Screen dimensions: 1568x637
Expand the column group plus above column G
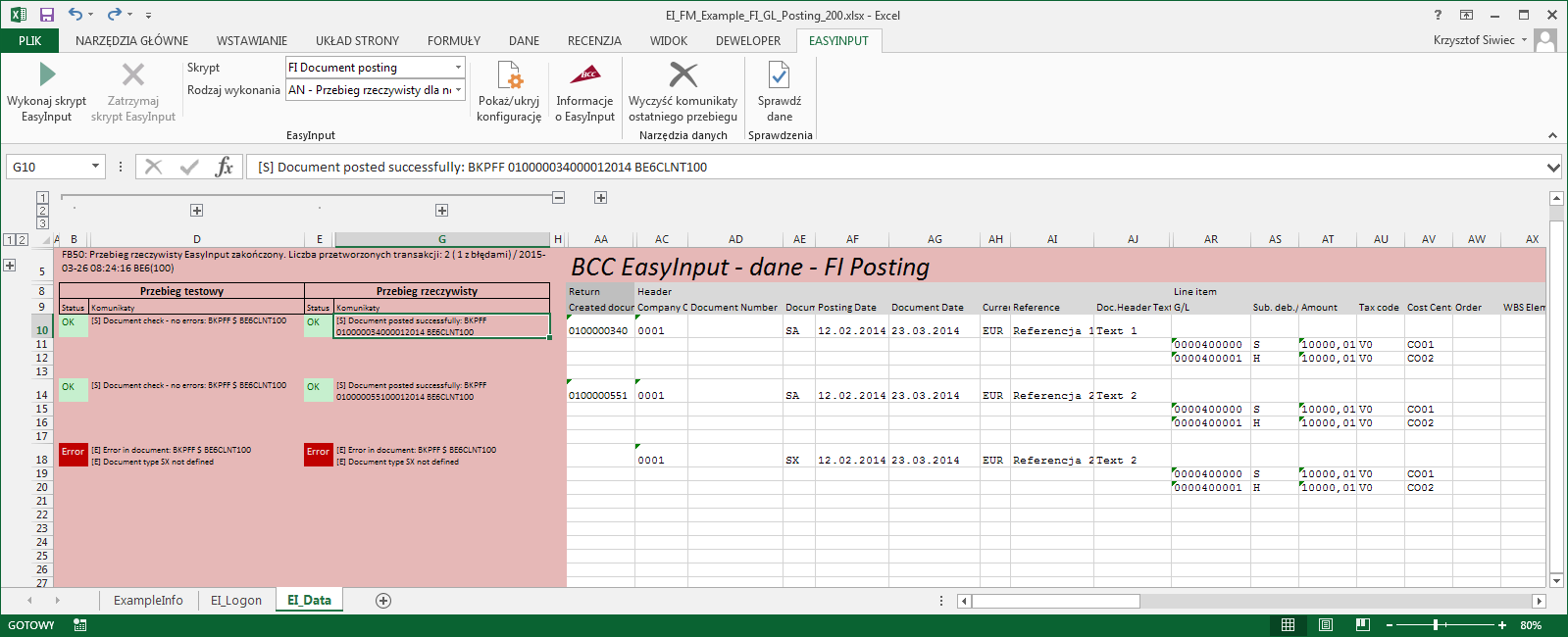click(441, 211)
